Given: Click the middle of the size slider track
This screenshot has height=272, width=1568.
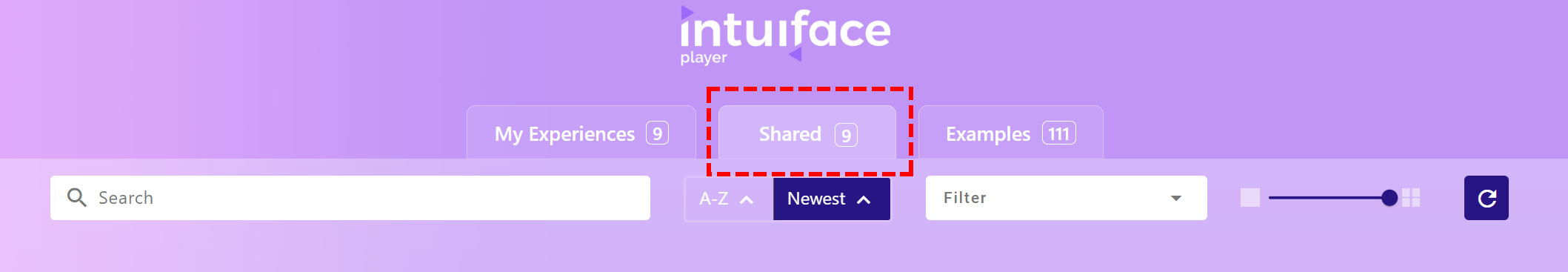Looking at the screenshot, I should click(1330, 198).
